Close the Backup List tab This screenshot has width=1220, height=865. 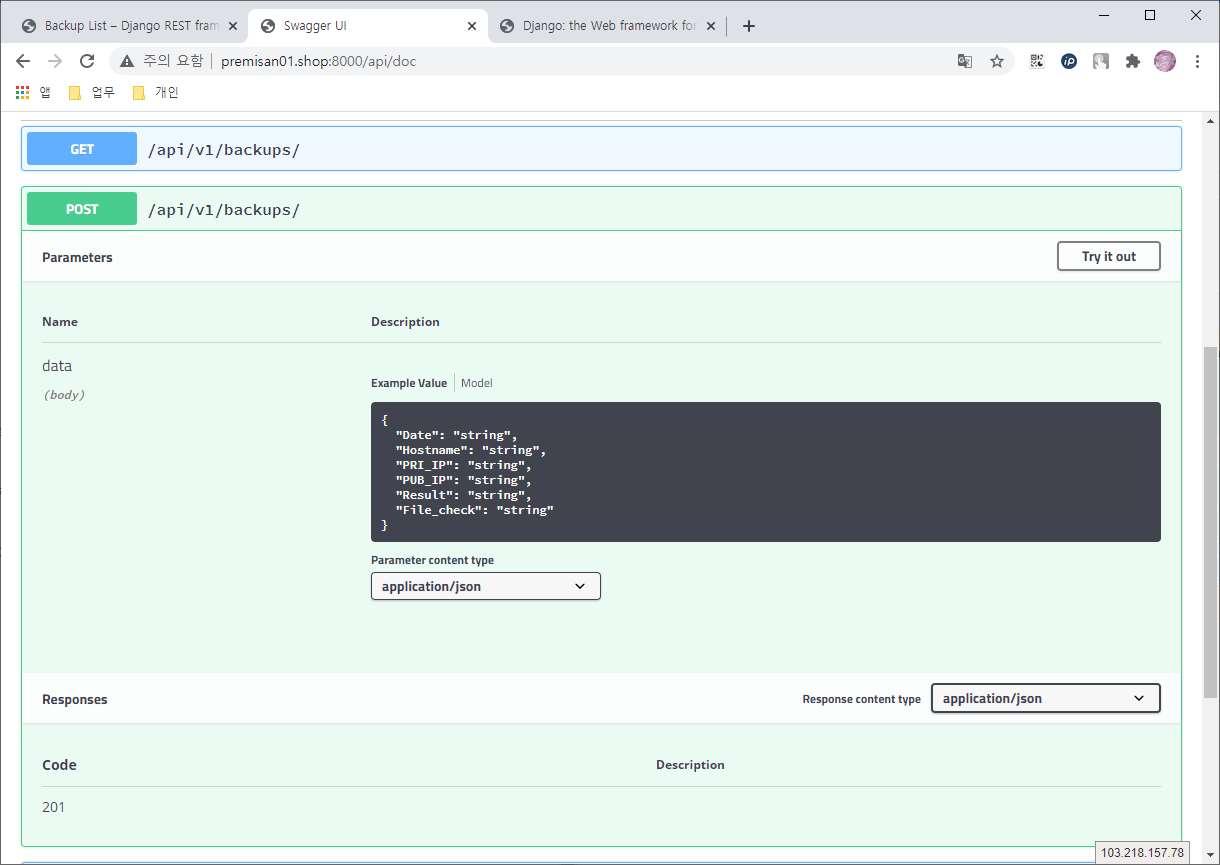(233, 26)
